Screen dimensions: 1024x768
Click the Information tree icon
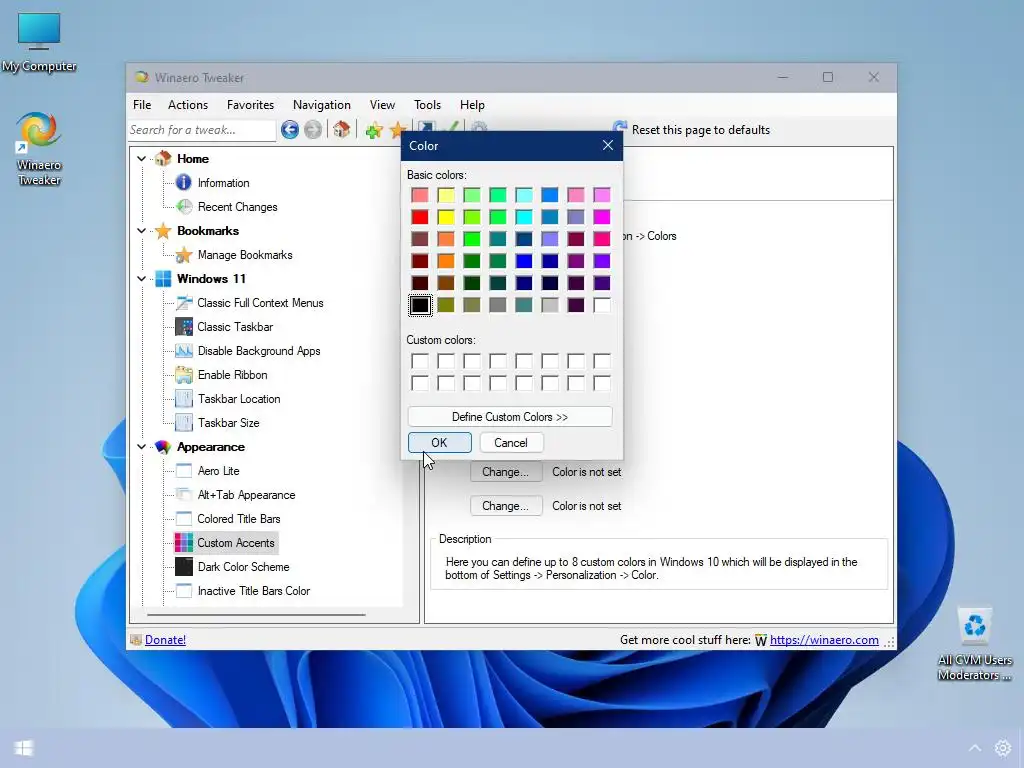tap(184, 182)
